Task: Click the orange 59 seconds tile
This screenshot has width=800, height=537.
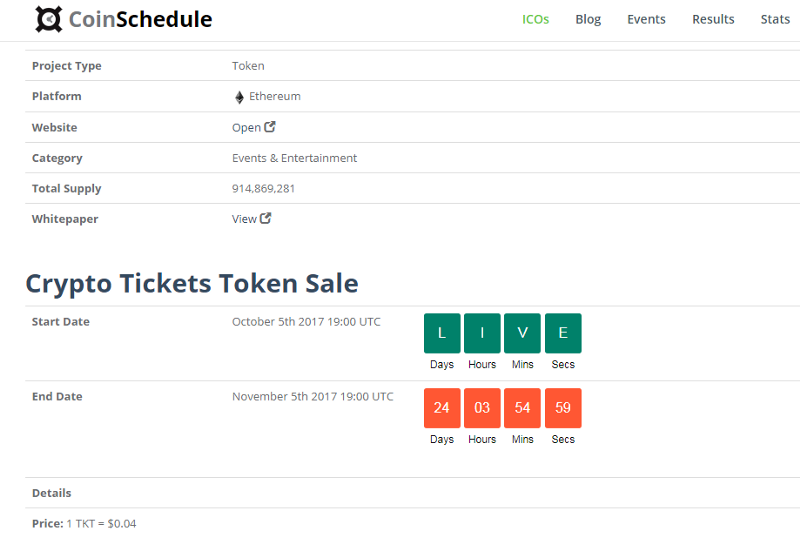Action: click(563, 408)
